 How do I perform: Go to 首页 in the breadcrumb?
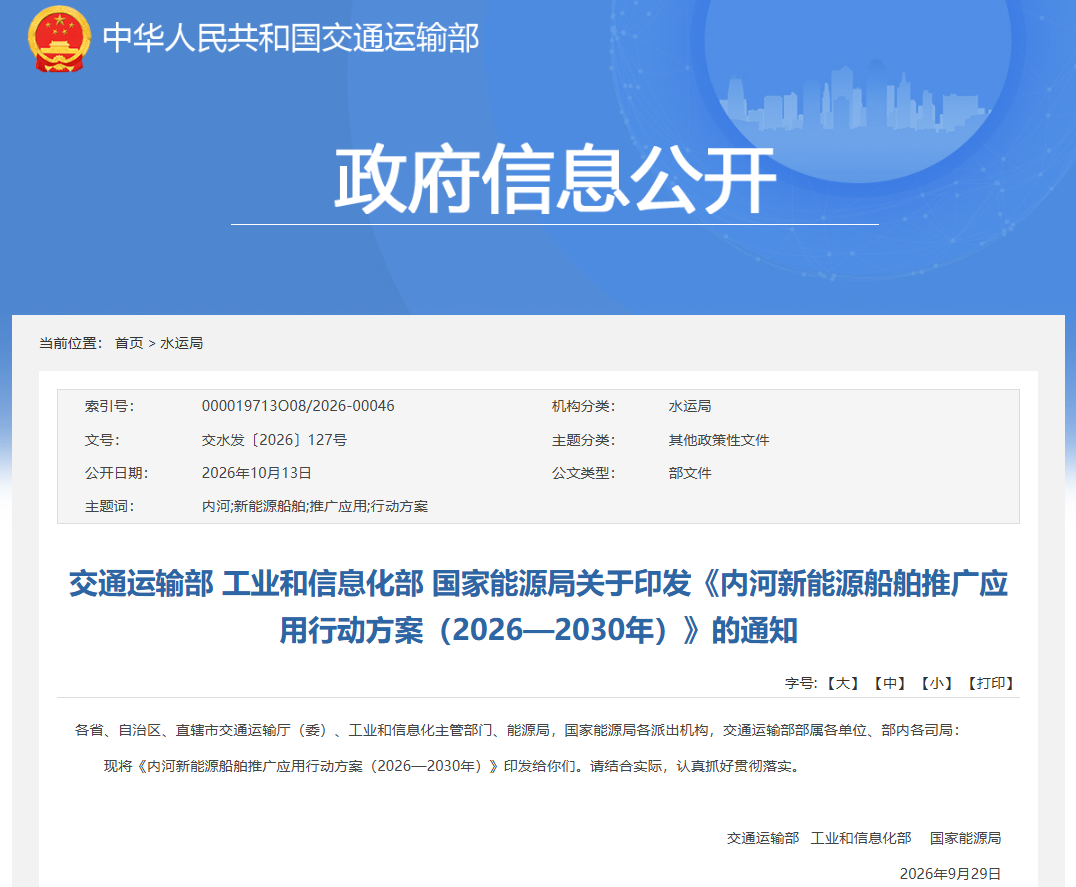[129, 343]
